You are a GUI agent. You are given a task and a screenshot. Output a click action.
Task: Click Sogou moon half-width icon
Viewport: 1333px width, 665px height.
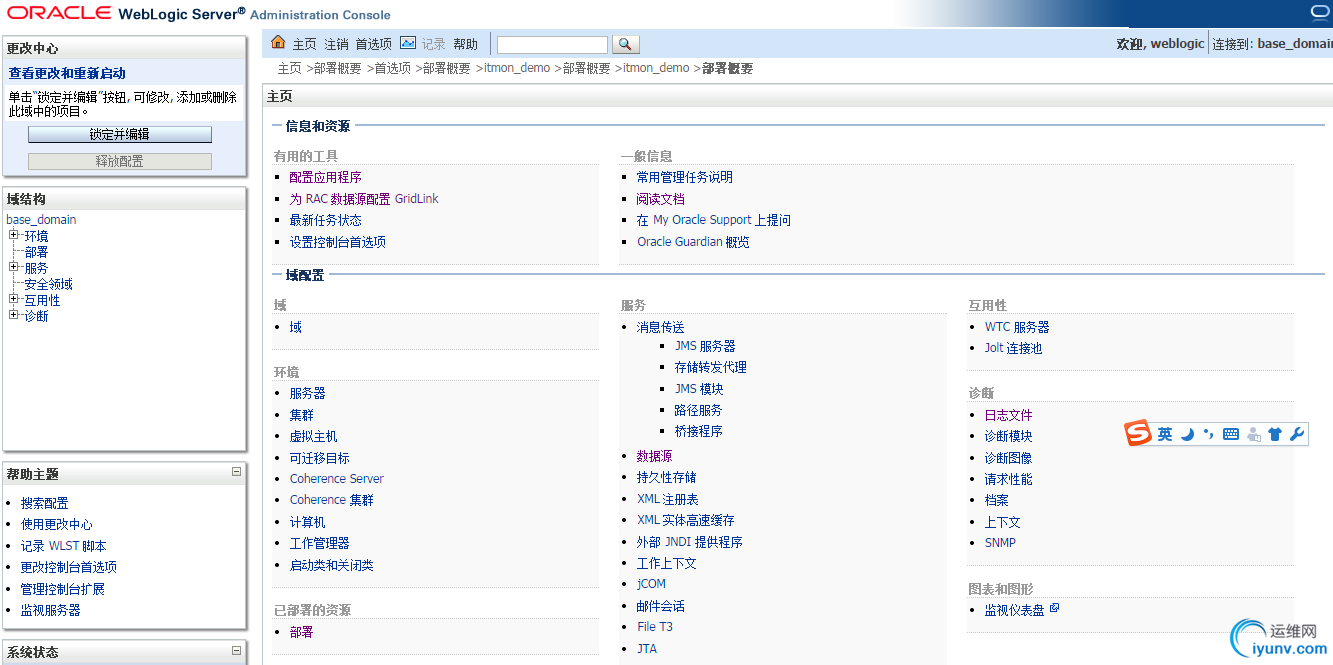point(1188,434)
